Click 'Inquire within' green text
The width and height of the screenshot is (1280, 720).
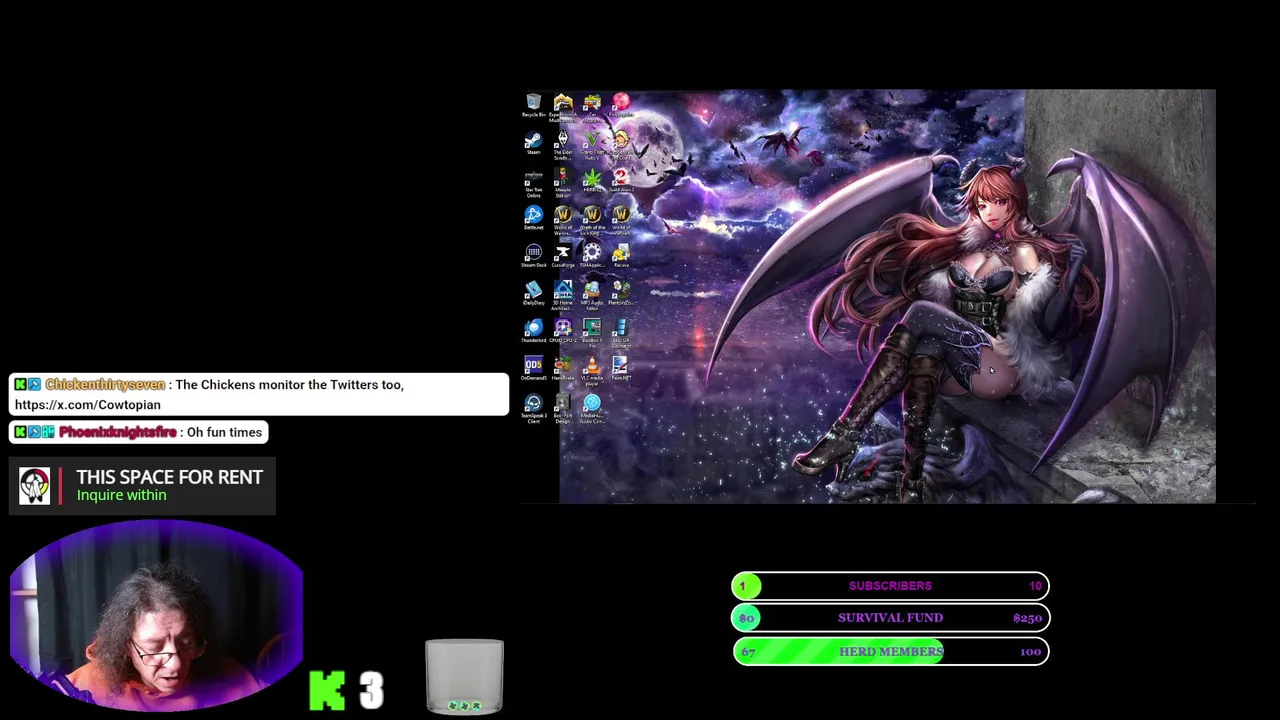click(x=121, y=495)
